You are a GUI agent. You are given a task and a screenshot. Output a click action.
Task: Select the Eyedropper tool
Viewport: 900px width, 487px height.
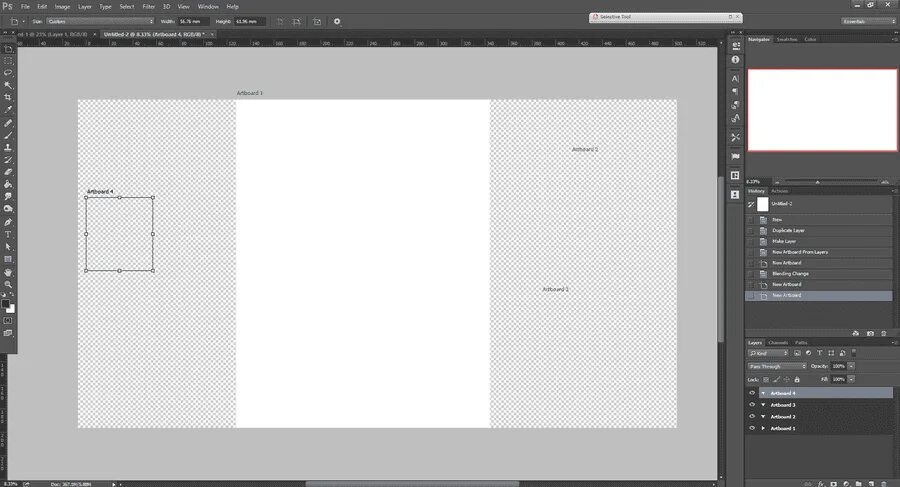click(x=8, y=109)
